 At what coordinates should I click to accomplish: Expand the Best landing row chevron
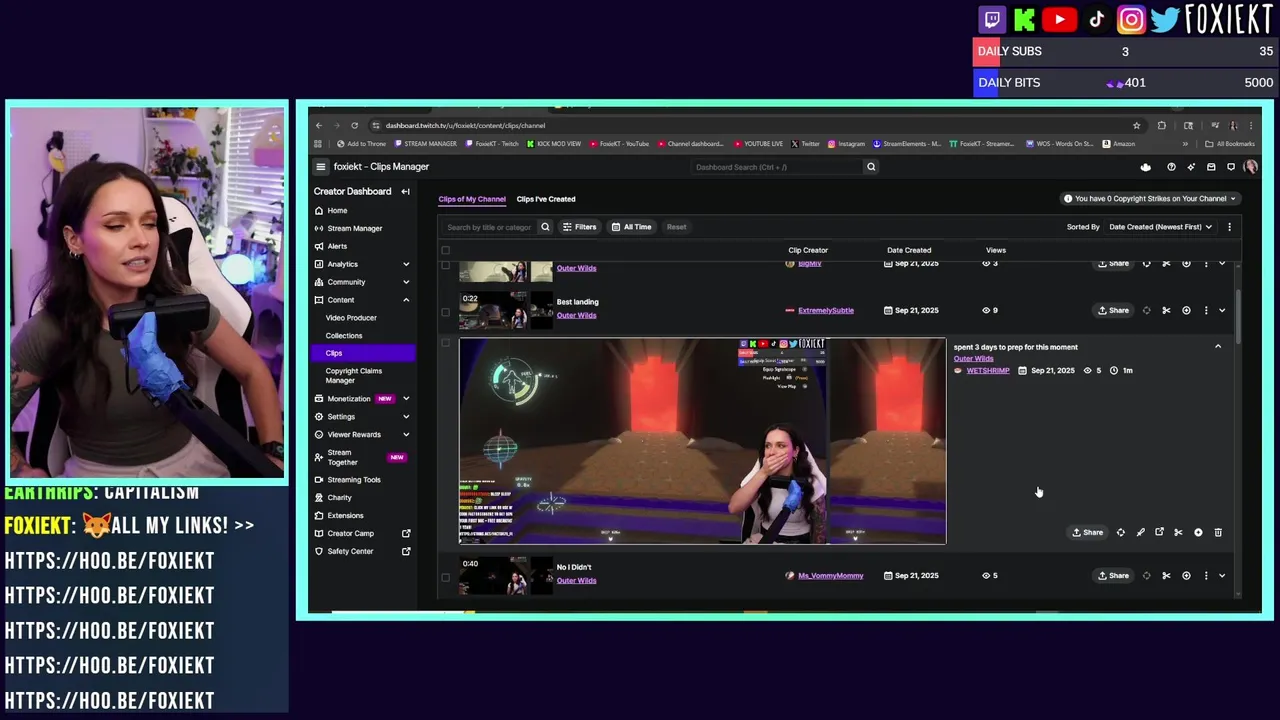pos(1222,311)
